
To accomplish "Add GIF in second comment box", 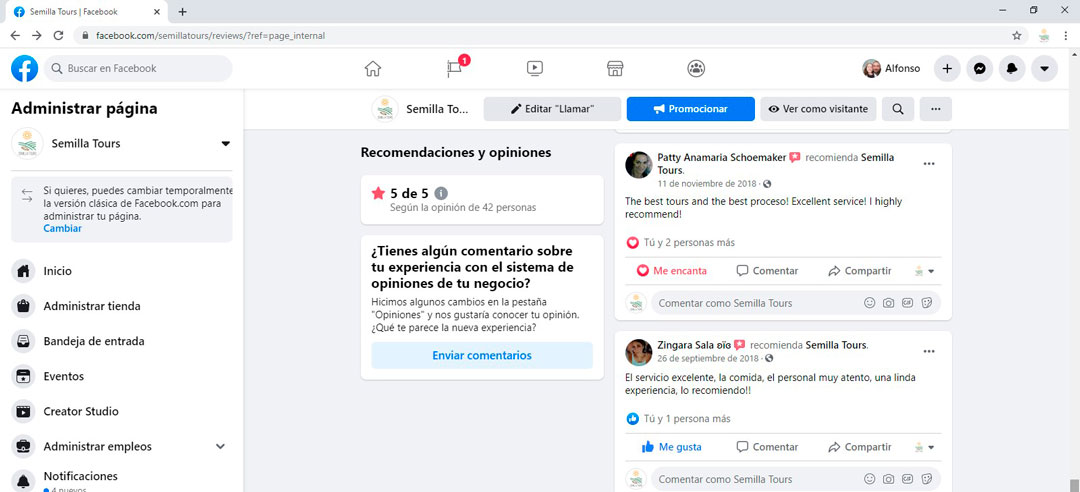I will point(908,479).
